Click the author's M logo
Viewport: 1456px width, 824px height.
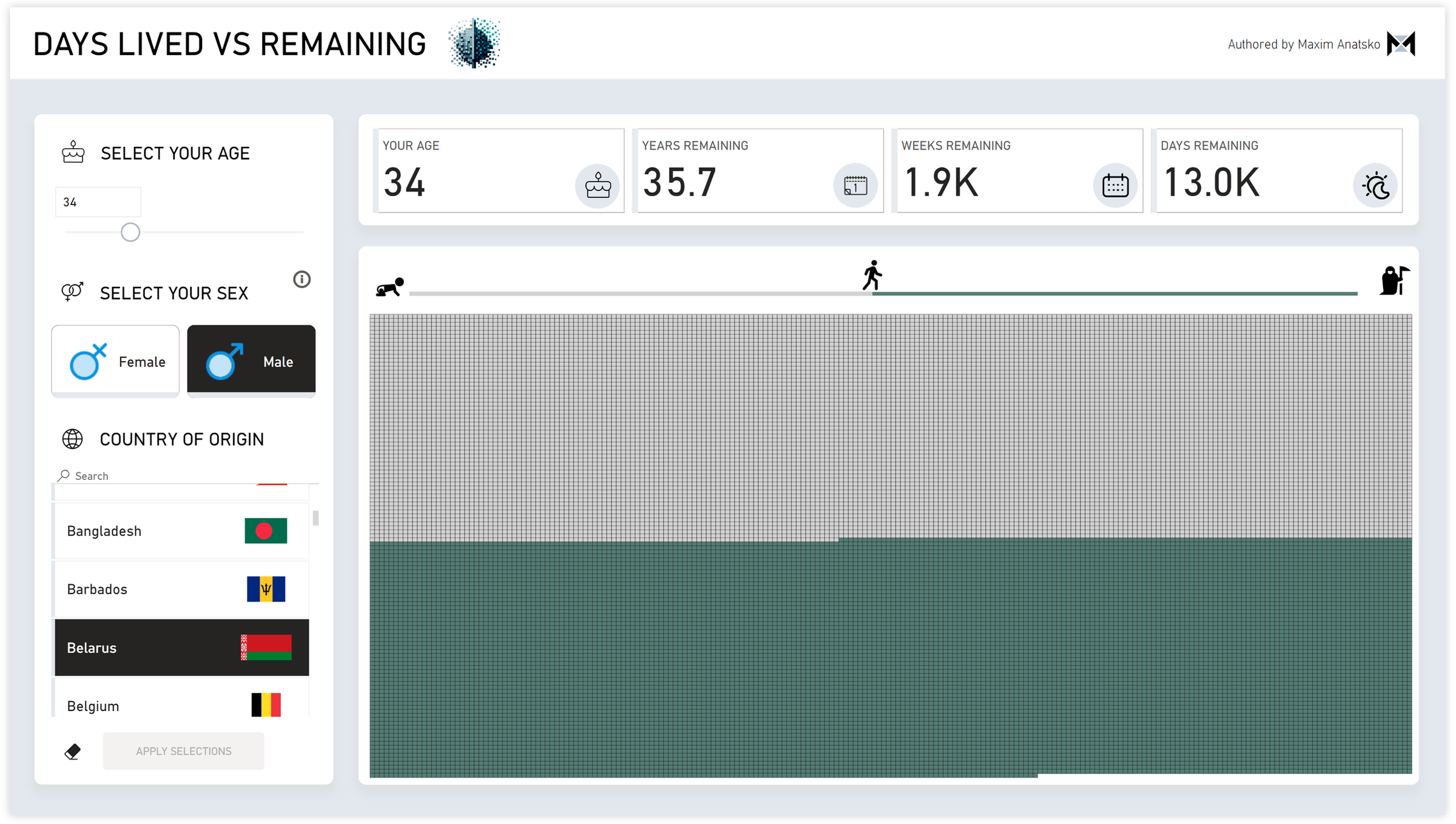(1401, 44)
